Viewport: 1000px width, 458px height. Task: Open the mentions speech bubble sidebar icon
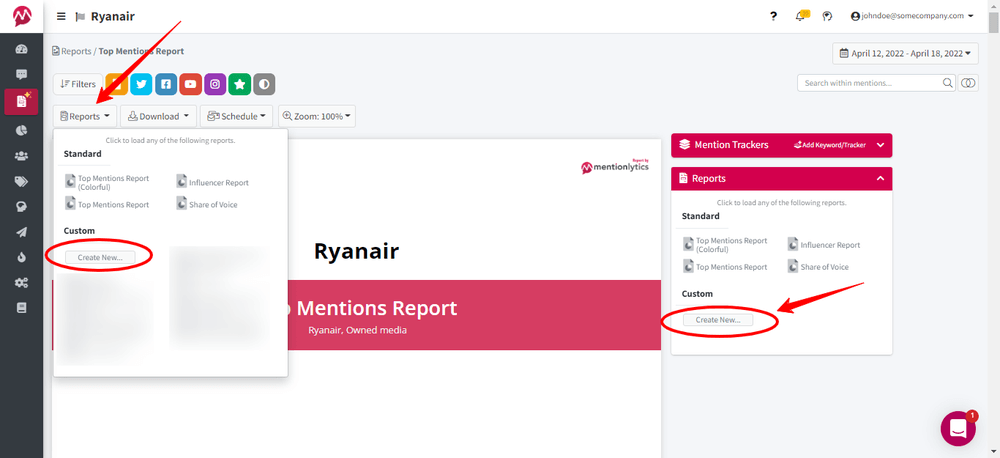click(x=22, y=75)
